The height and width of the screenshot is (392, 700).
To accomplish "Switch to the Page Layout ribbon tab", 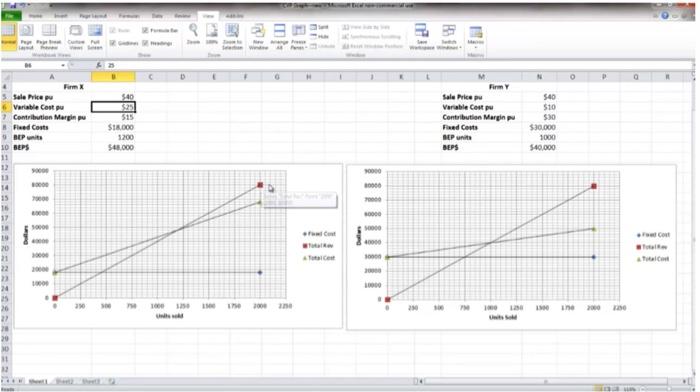I will (93, 16).
